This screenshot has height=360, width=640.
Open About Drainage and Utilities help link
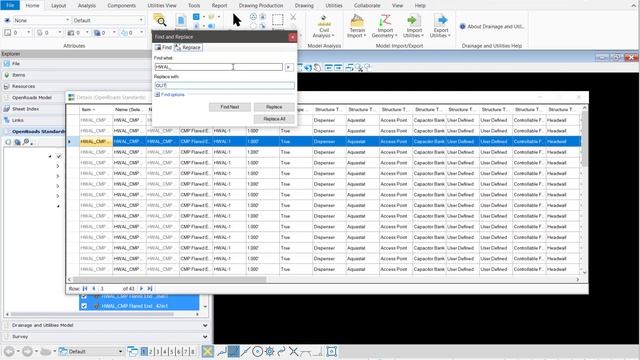[x=492, y=27]
